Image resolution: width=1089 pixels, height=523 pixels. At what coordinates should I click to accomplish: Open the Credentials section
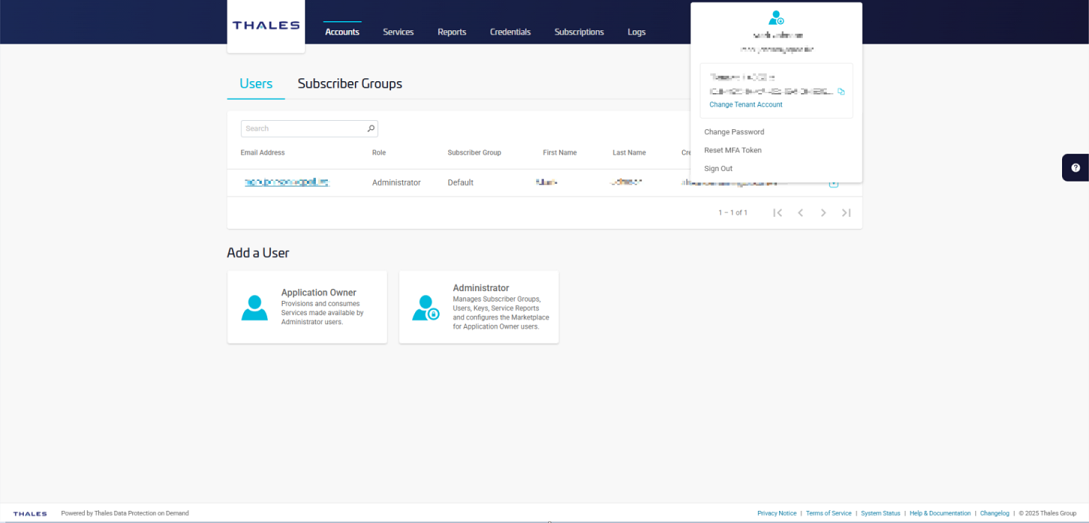(x=510, y=32)
